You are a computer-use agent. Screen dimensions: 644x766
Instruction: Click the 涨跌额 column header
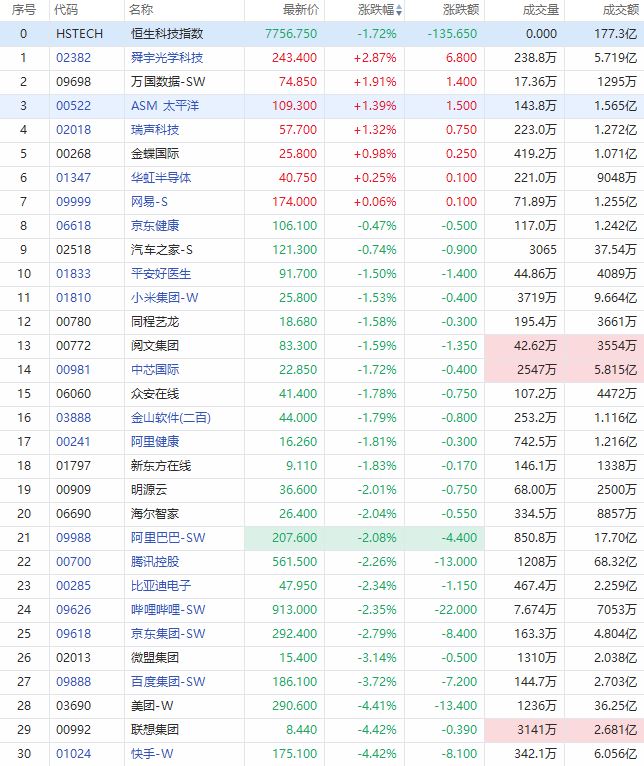pos(461,10)
